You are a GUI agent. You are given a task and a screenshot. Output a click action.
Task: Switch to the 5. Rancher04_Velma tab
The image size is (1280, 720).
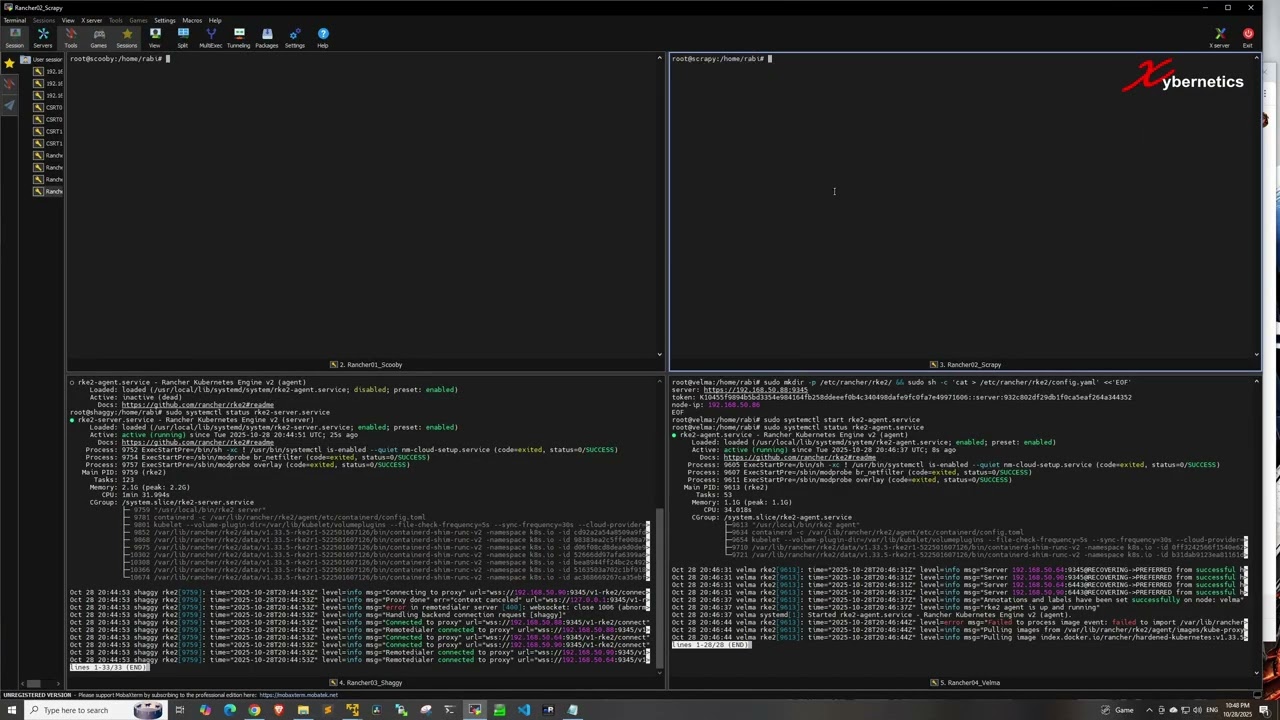coord(965,683)
